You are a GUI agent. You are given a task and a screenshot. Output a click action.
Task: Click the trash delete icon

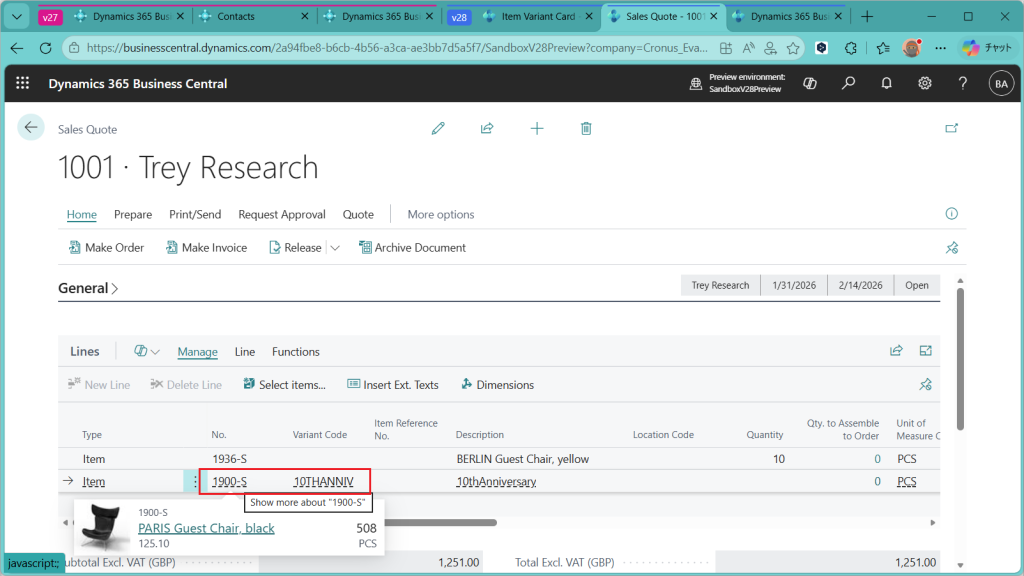pos(586,129)
